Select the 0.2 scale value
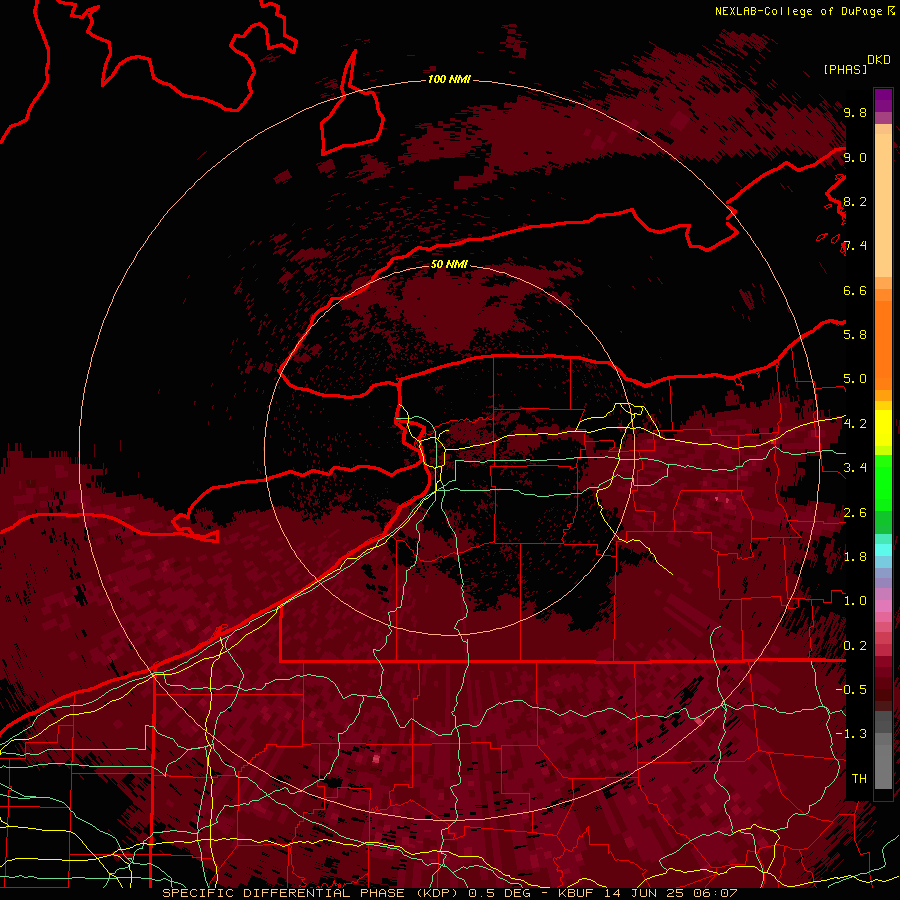 coord(855,646)
